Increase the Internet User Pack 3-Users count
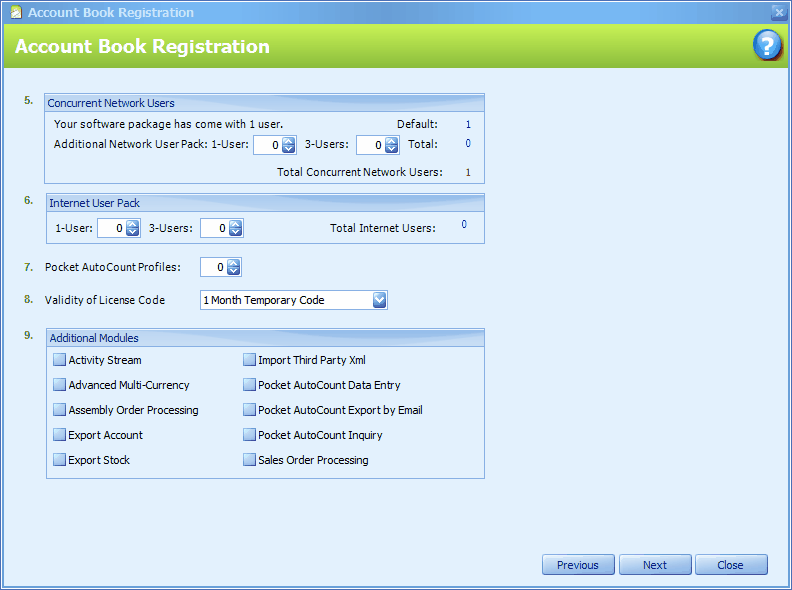This screenshot has height=590, width=792. (x=235, y=224)
